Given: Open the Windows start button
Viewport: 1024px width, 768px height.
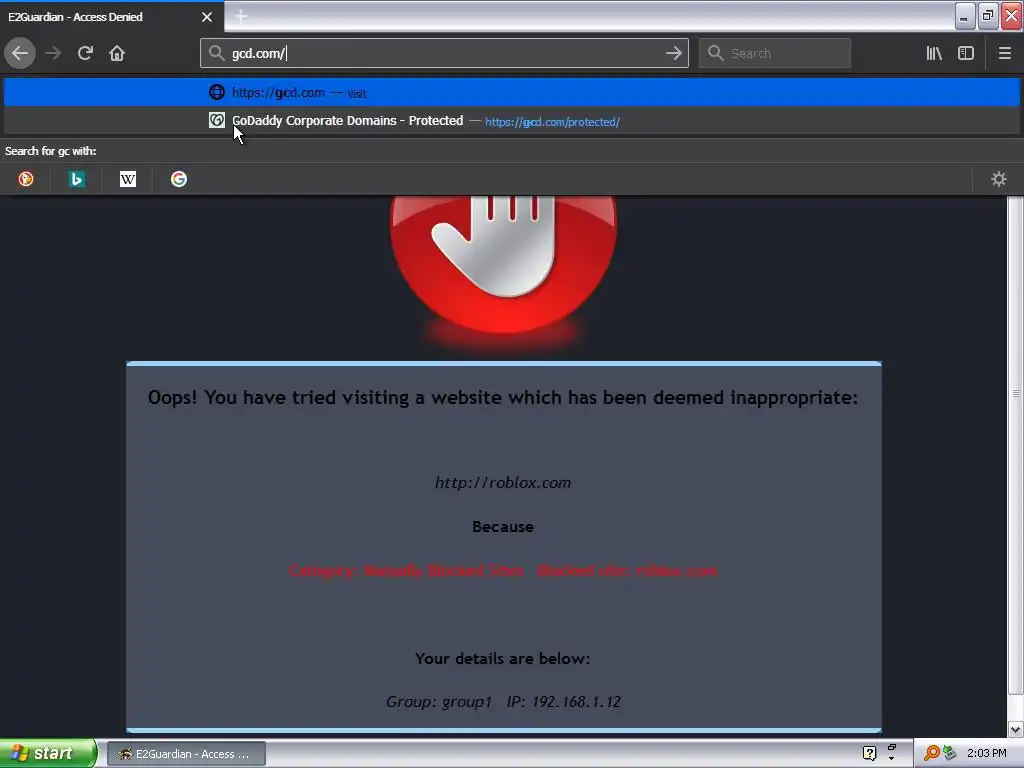Looking at the screenshot, I should (x=48, y=753).
